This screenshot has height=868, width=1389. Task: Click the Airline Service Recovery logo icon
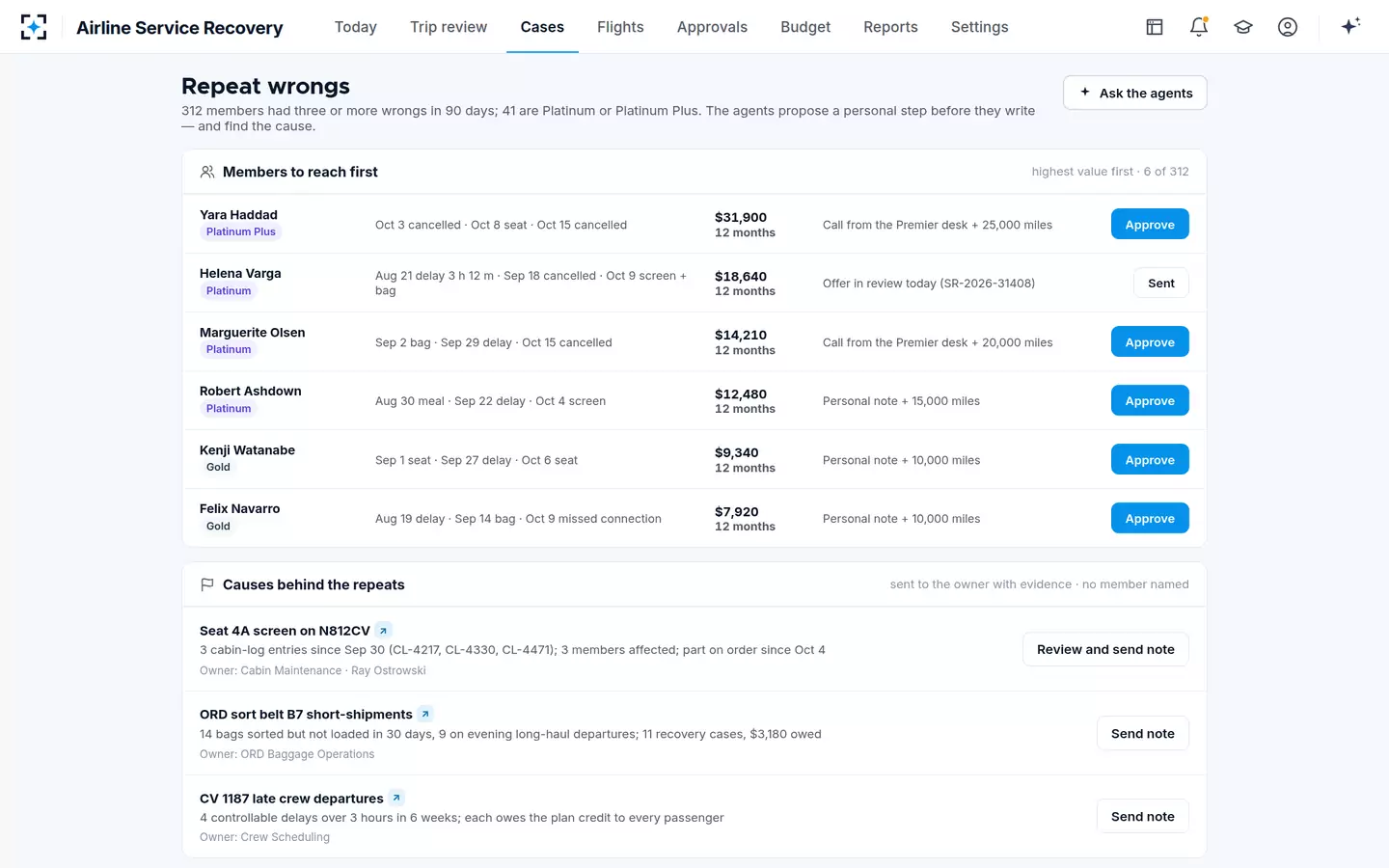34,27
